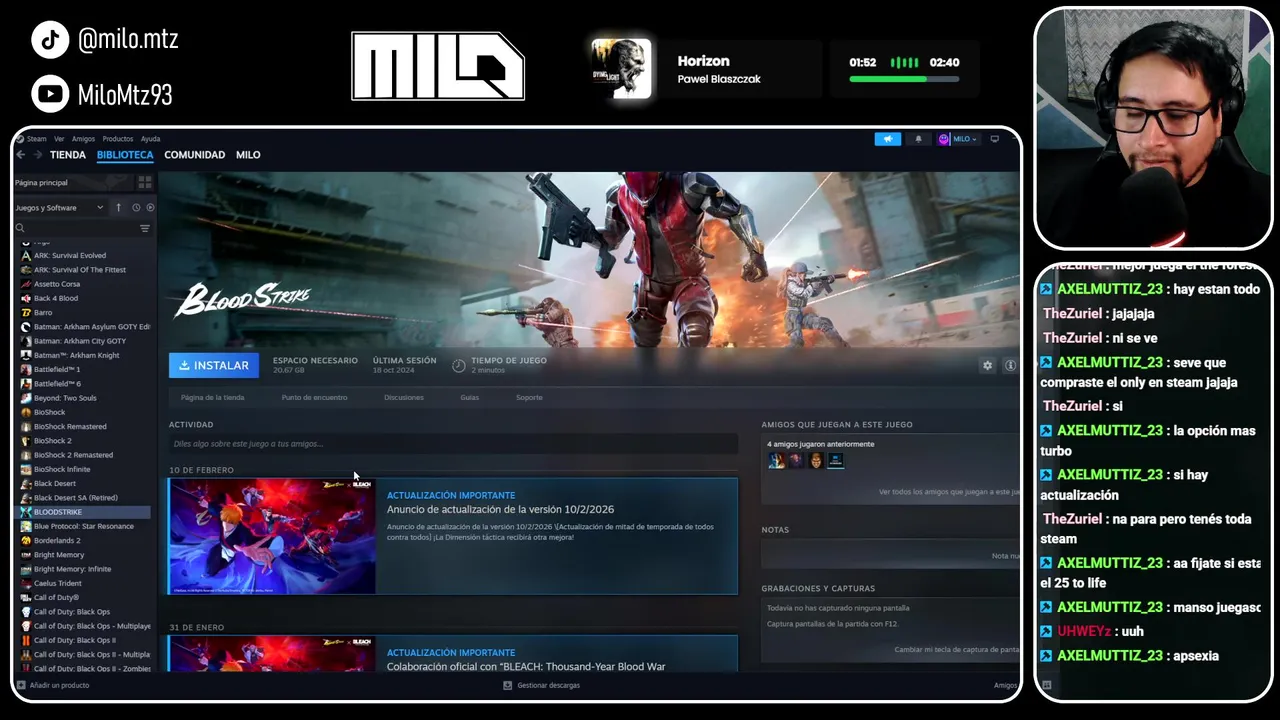
Task: Go back with the Steam back arrow
Action: (x=21, y=155)
